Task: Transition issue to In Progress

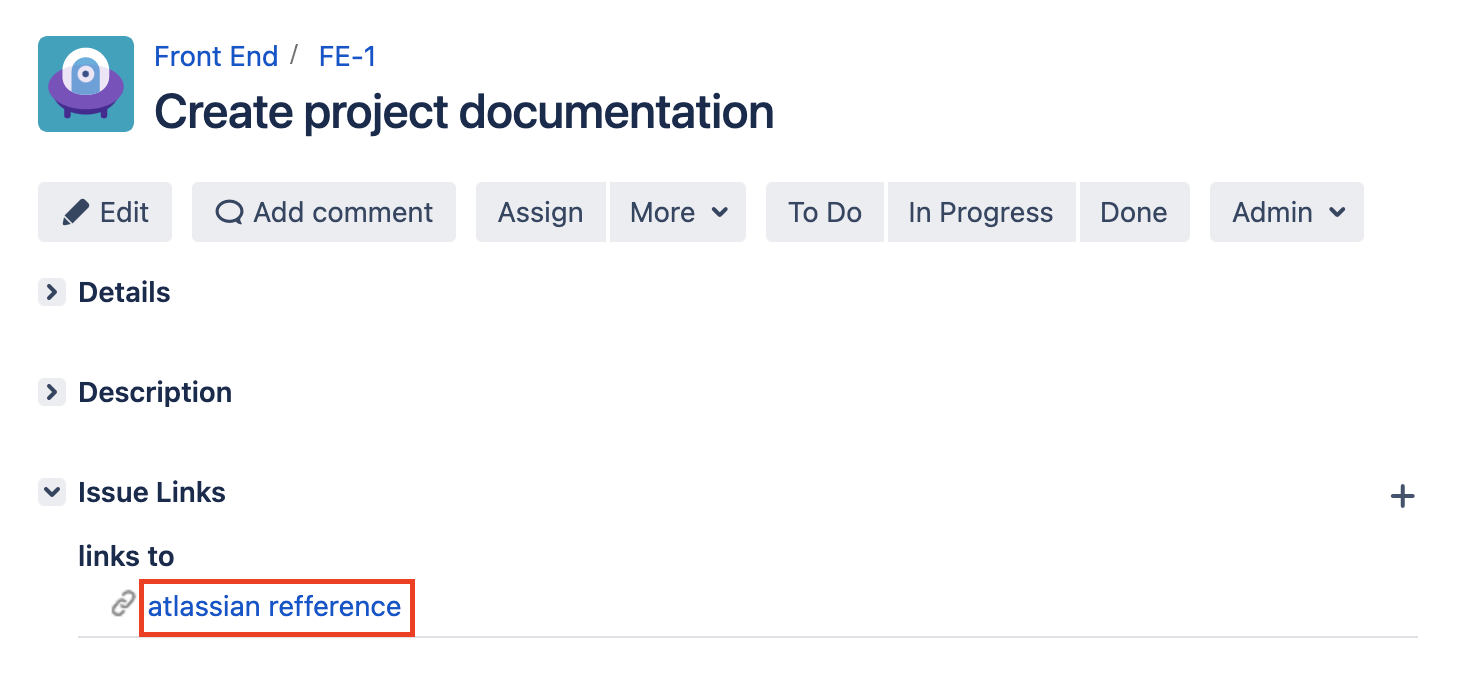Action: click(981, 212)
